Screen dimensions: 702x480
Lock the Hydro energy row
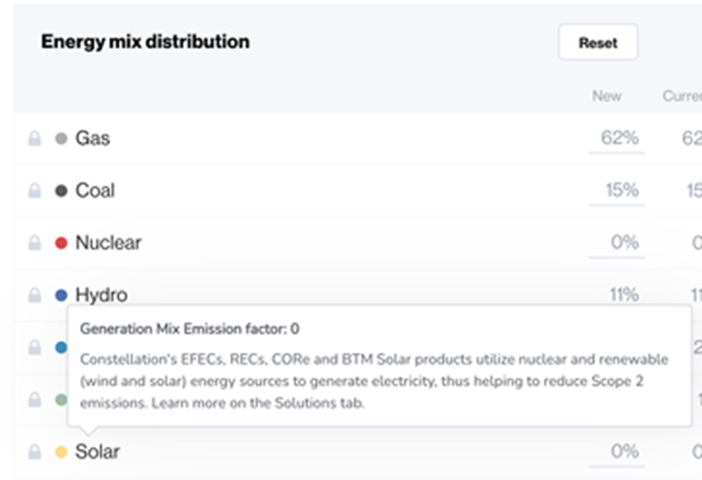coord(35,295)
